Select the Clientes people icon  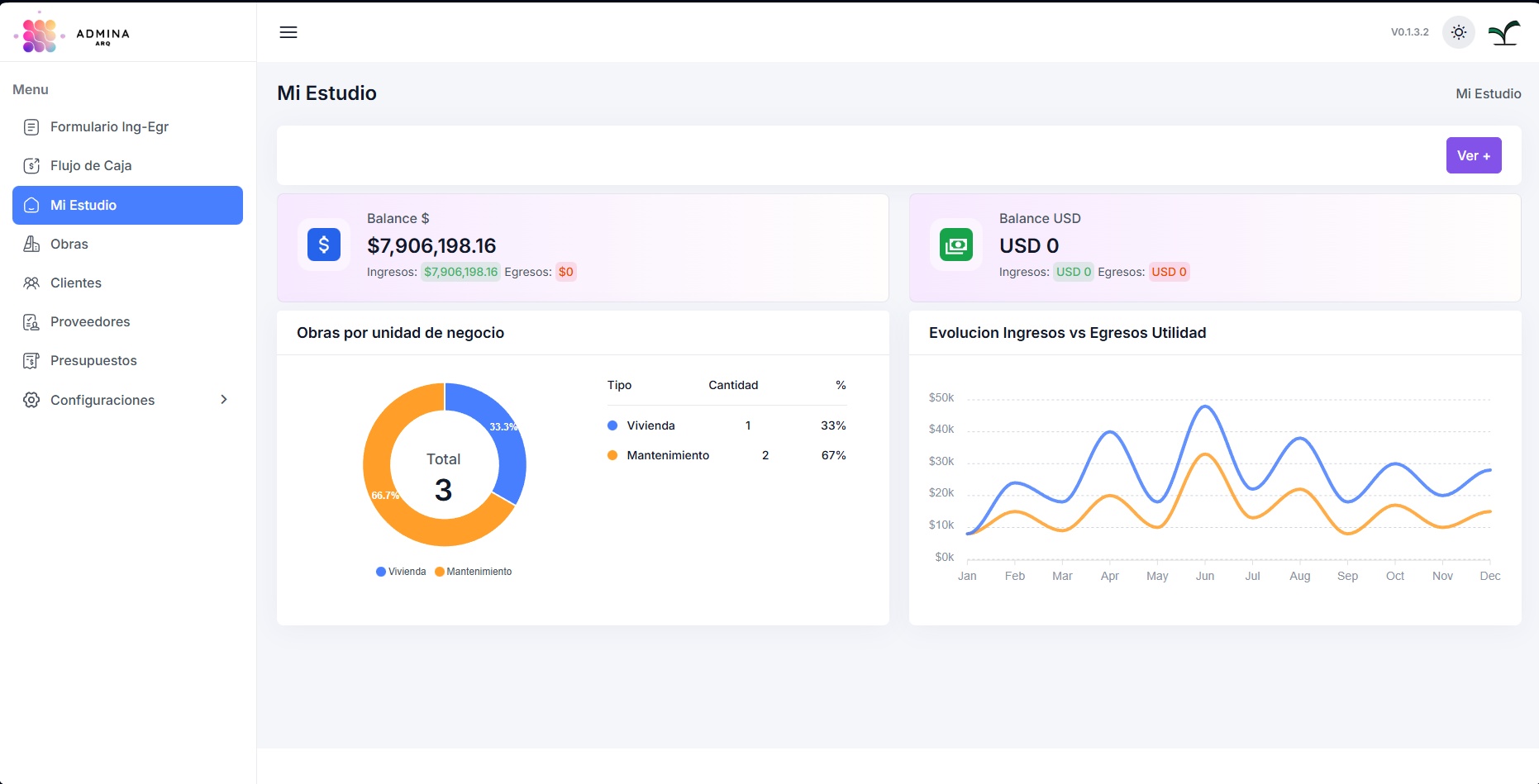(x=31, y=283)
